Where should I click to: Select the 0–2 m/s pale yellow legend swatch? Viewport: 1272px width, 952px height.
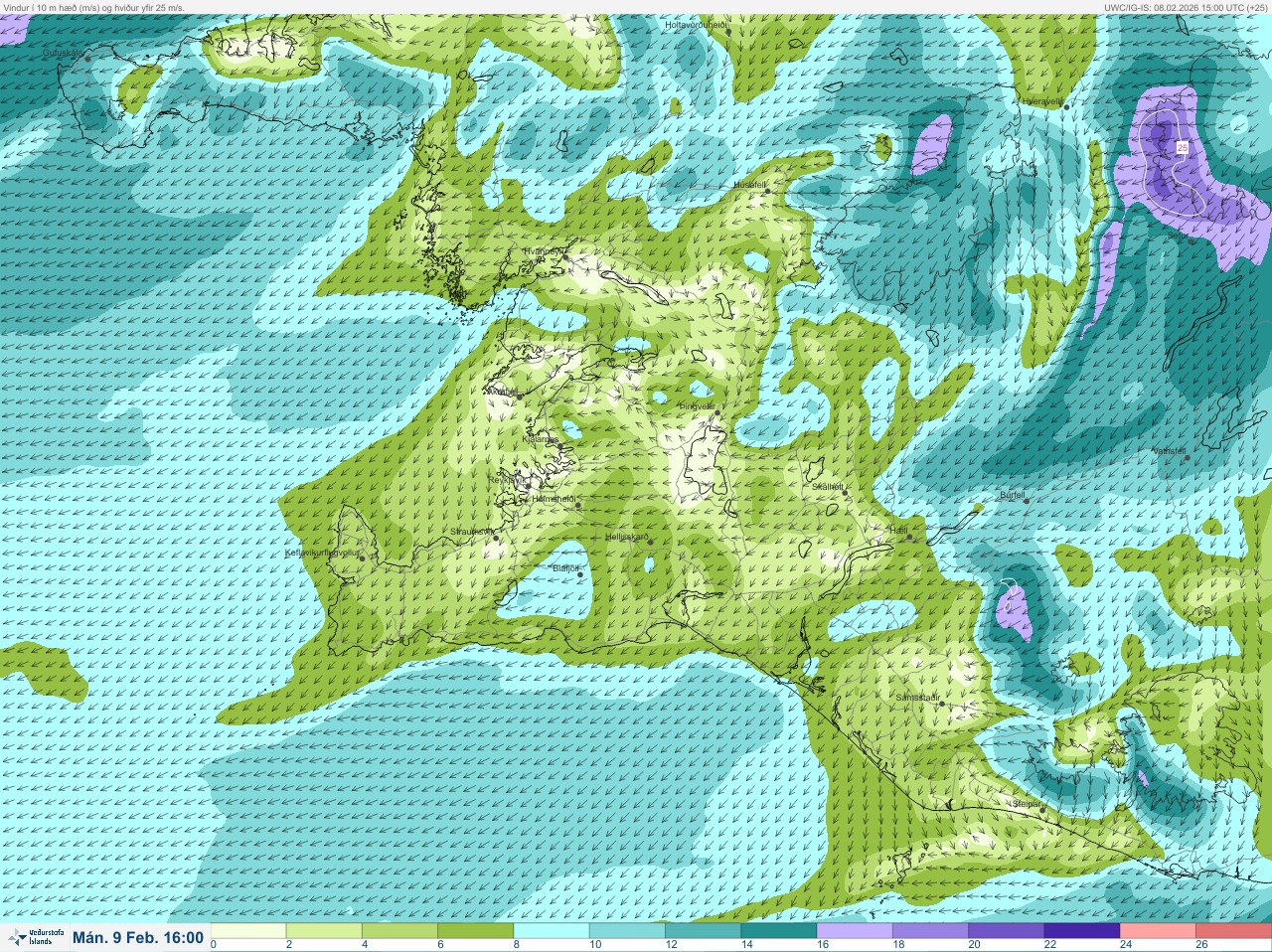248,931
